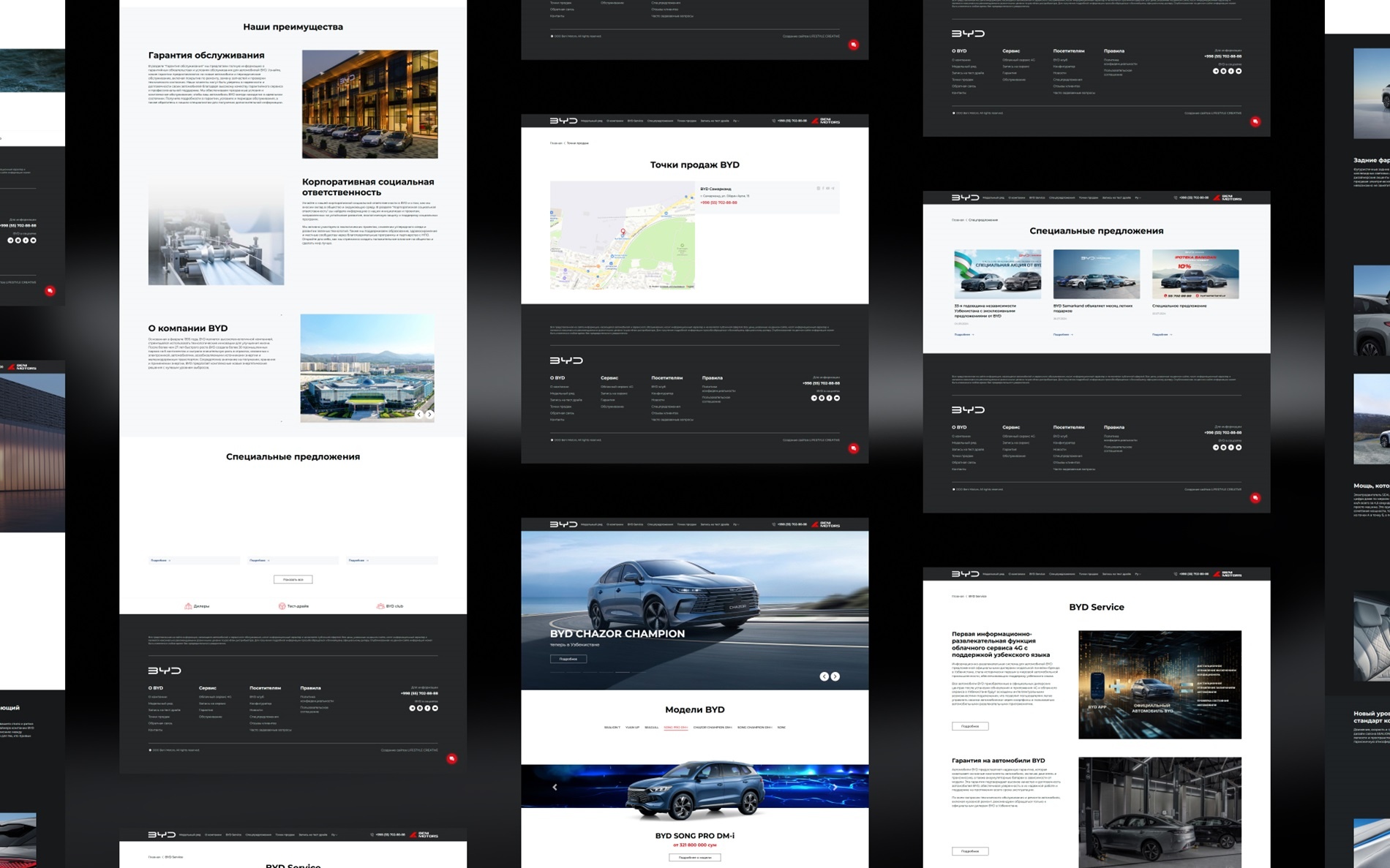Click Показать все button under Специальные предложения
The image size is (1390, 868).
pos(293,579)
